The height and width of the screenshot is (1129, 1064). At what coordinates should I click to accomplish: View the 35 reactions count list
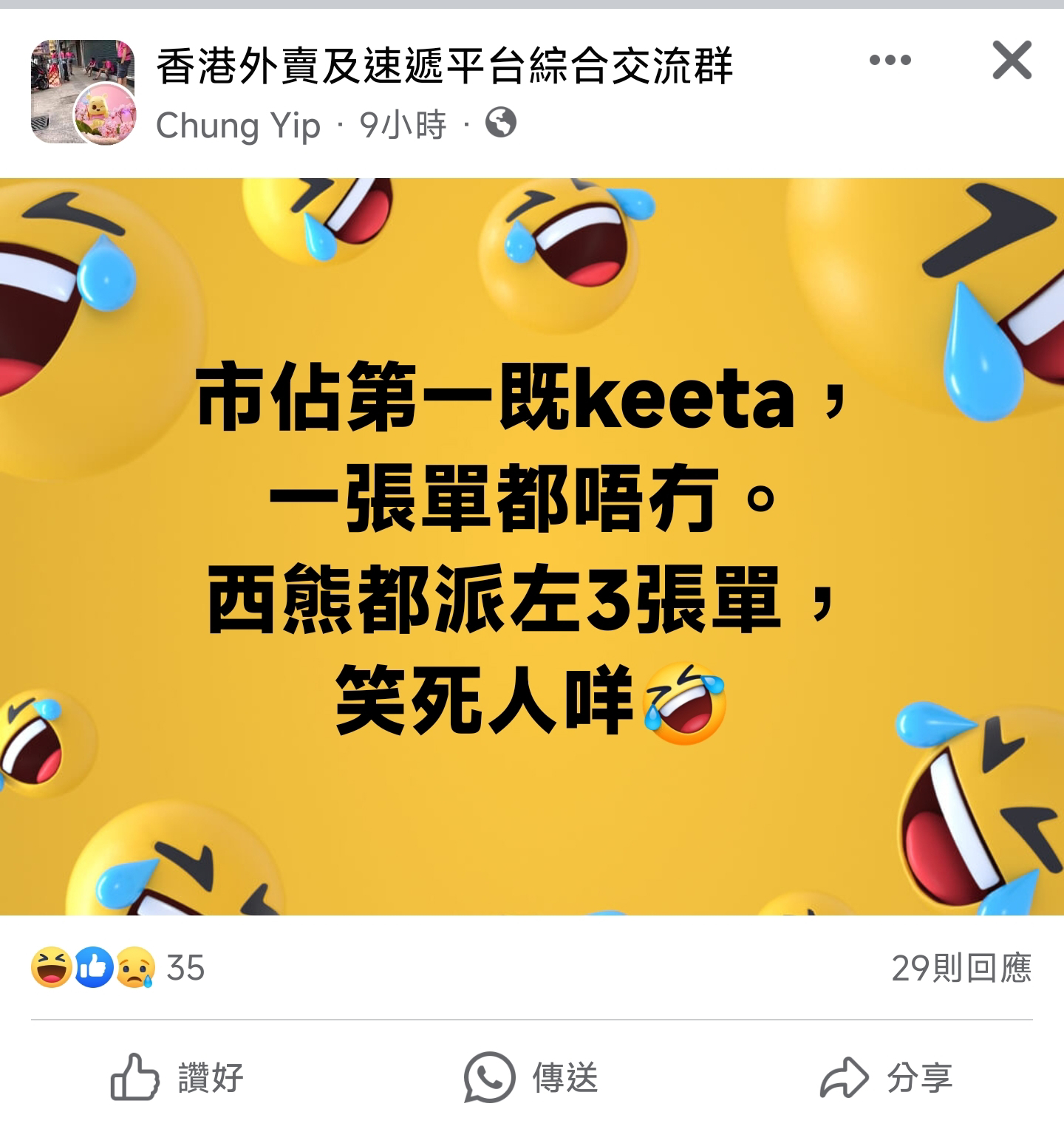pyautogui.click(x=185, y=968)
